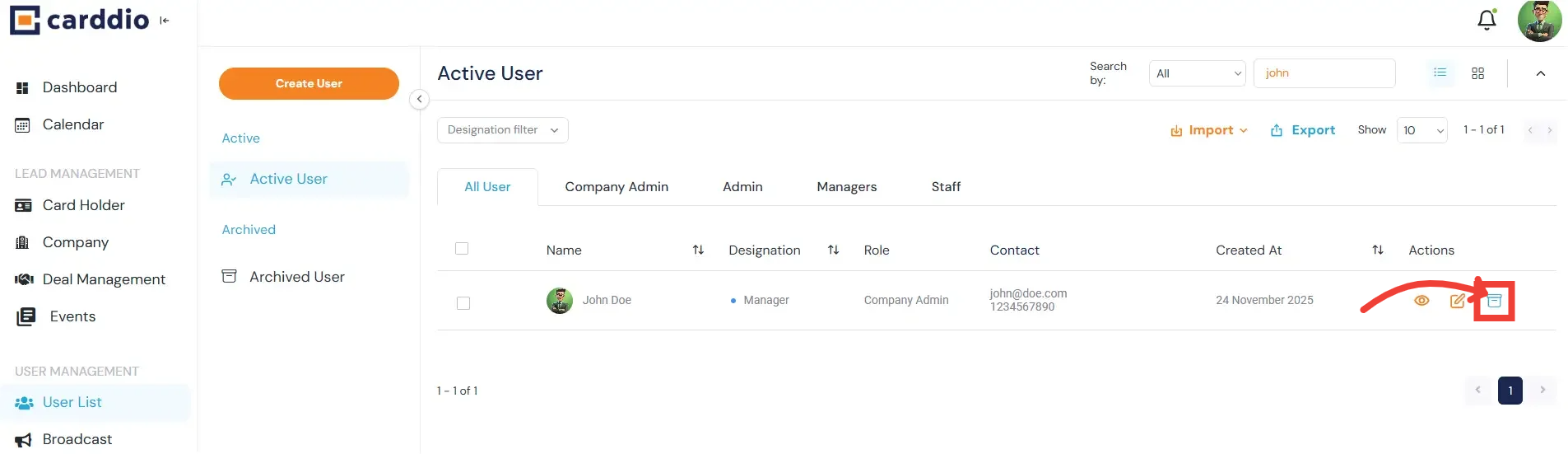View John Doe's details via eye icon
The width and height of the screenshot is (1568, 454).
(1421, 301)
